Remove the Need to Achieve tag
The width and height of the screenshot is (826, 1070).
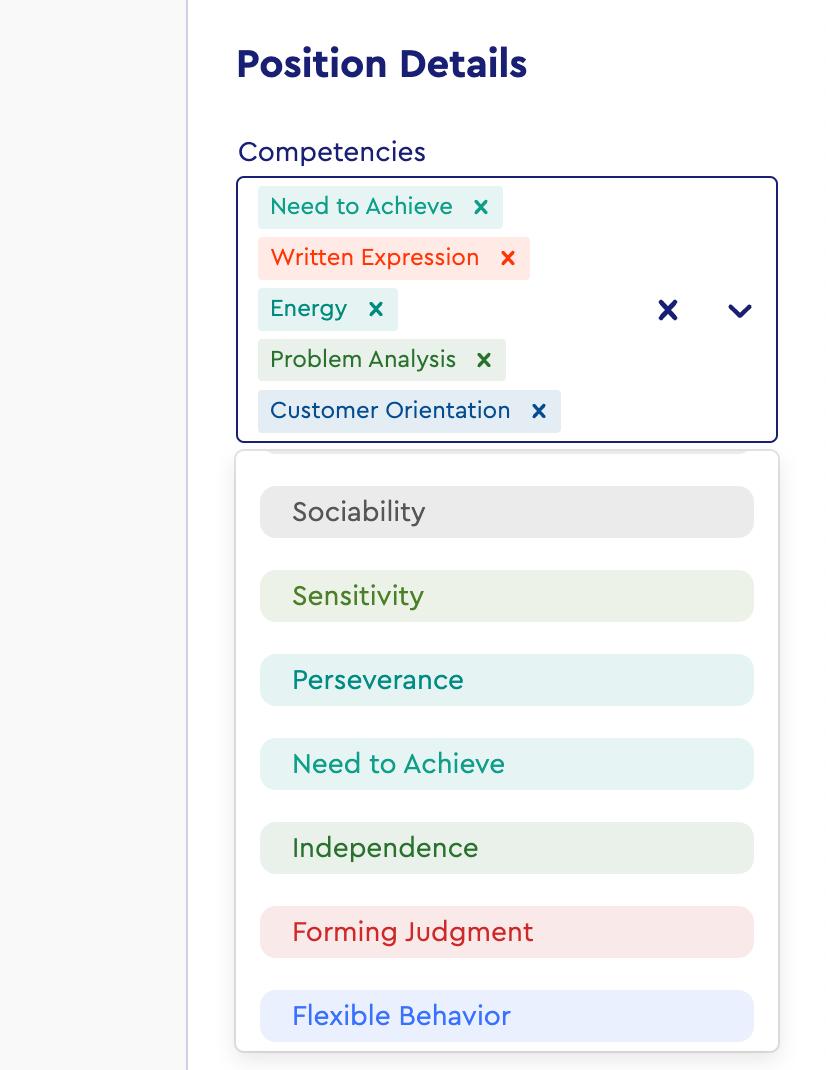tap(481, 207)
